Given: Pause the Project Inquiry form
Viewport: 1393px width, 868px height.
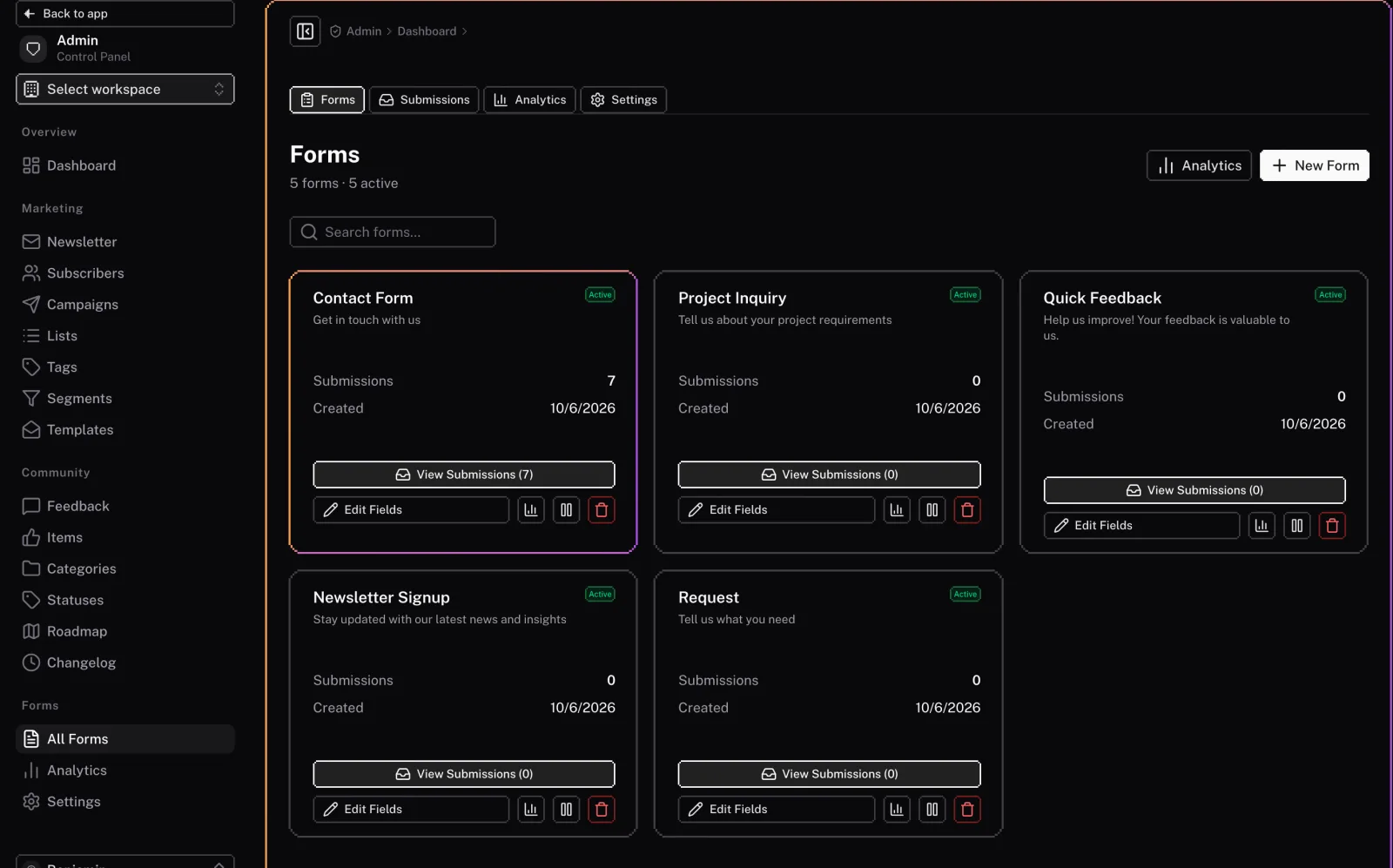Looking at the screenshot, I should 932,510.
